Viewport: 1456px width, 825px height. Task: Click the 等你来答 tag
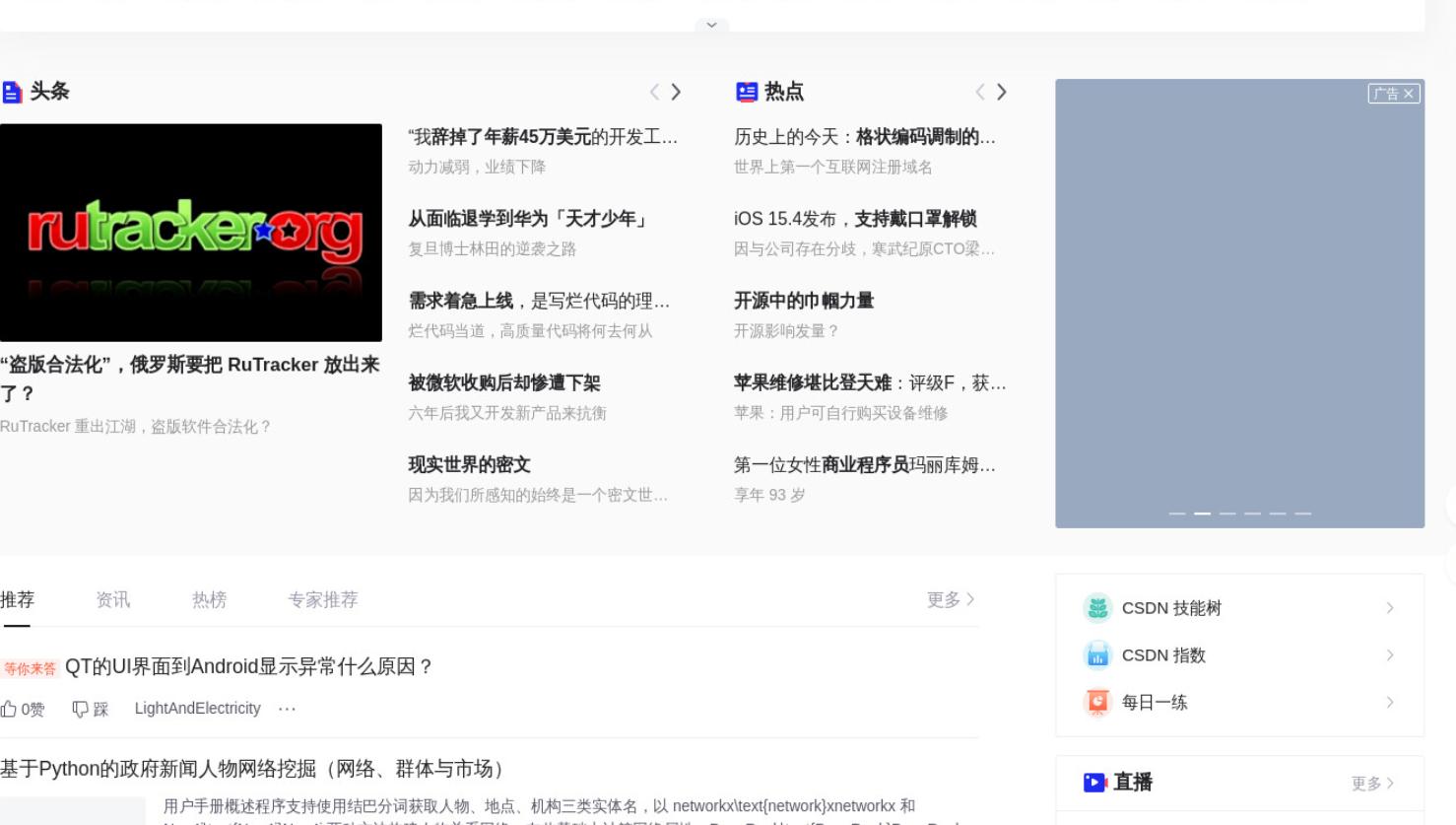[x=30, y=668]
